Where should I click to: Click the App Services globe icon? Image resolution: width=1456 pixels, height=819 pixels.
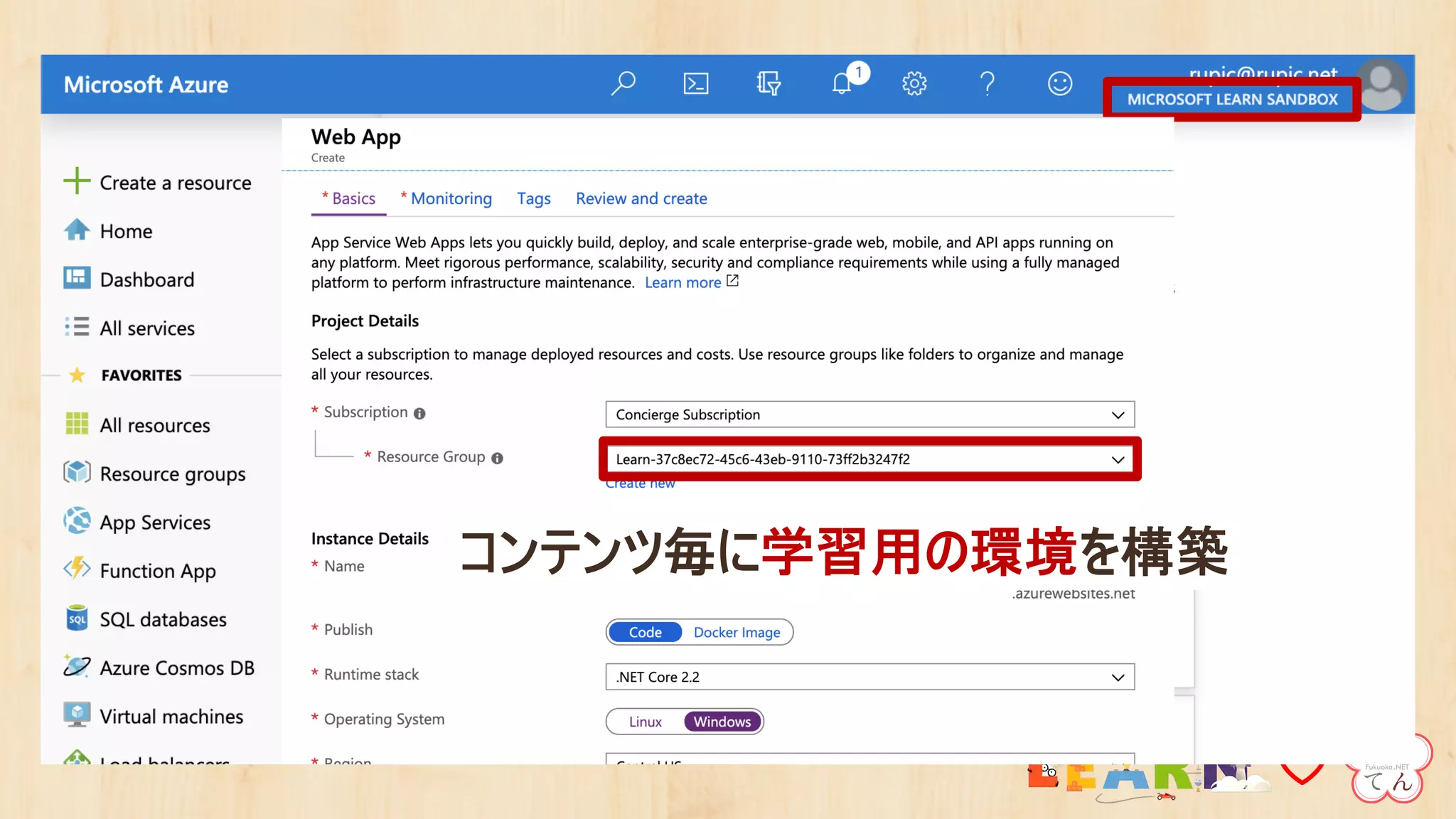coord(77,521)
